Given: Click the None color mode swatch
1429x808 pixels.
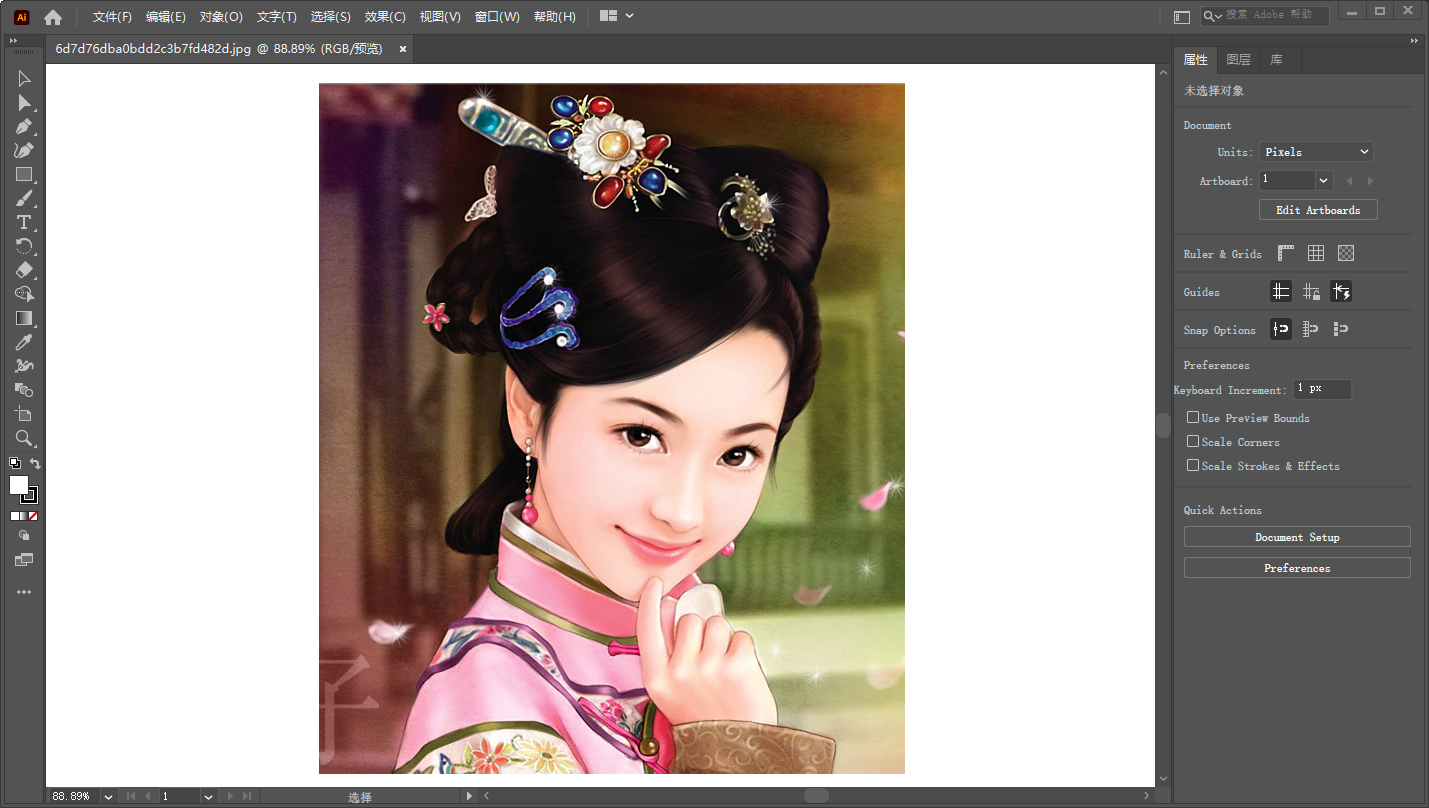Looking at the screenshot, I should tap(34, 516).
